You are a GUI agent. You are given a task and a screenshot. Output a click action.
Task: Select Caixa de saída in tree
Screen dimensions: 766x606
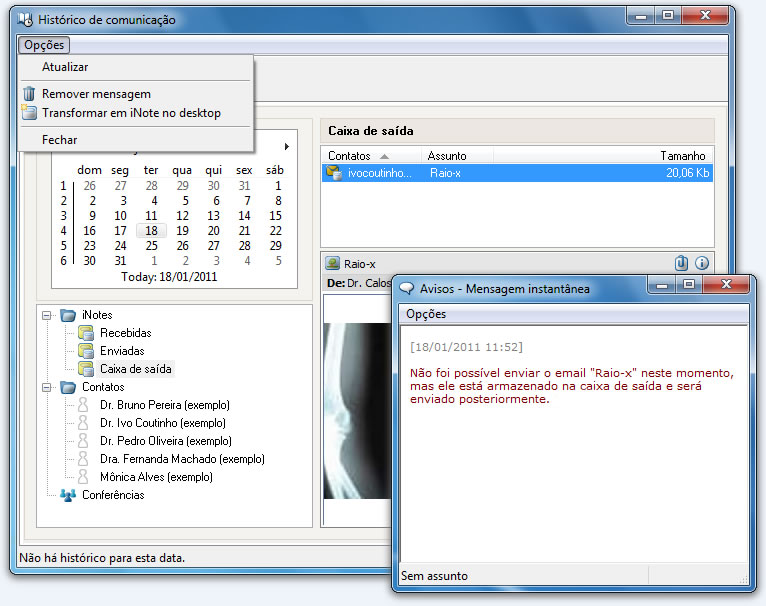tap(136, 369)
